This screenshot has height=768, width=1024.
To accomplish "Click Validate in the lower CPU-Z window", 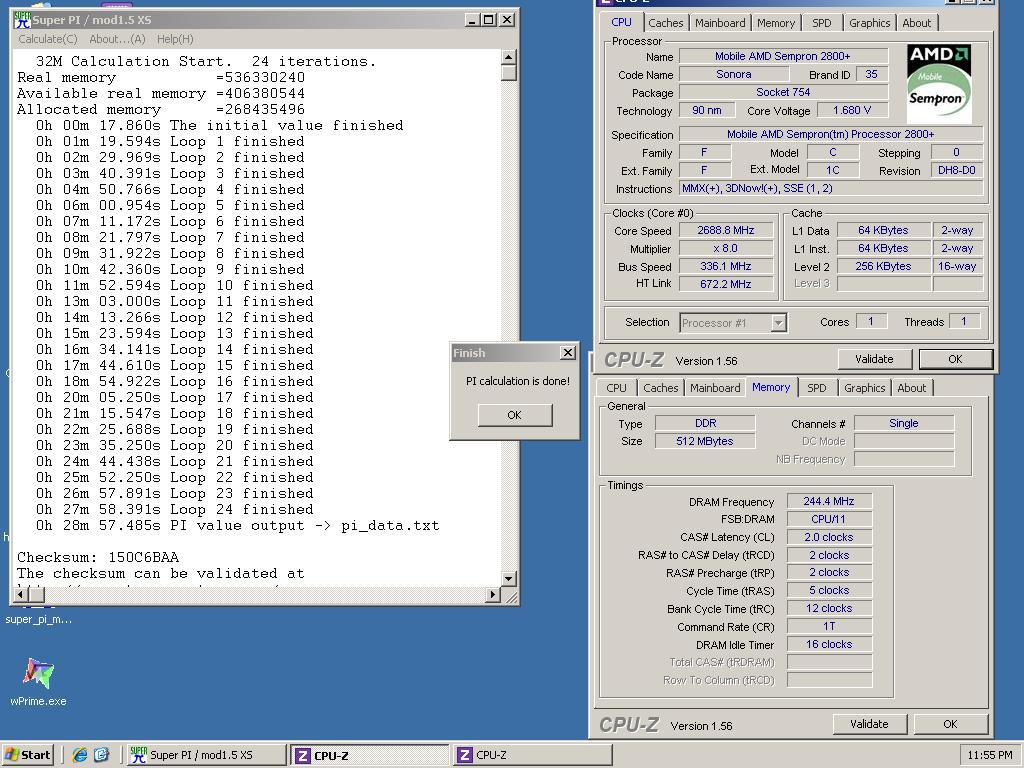I will point(869,724).
